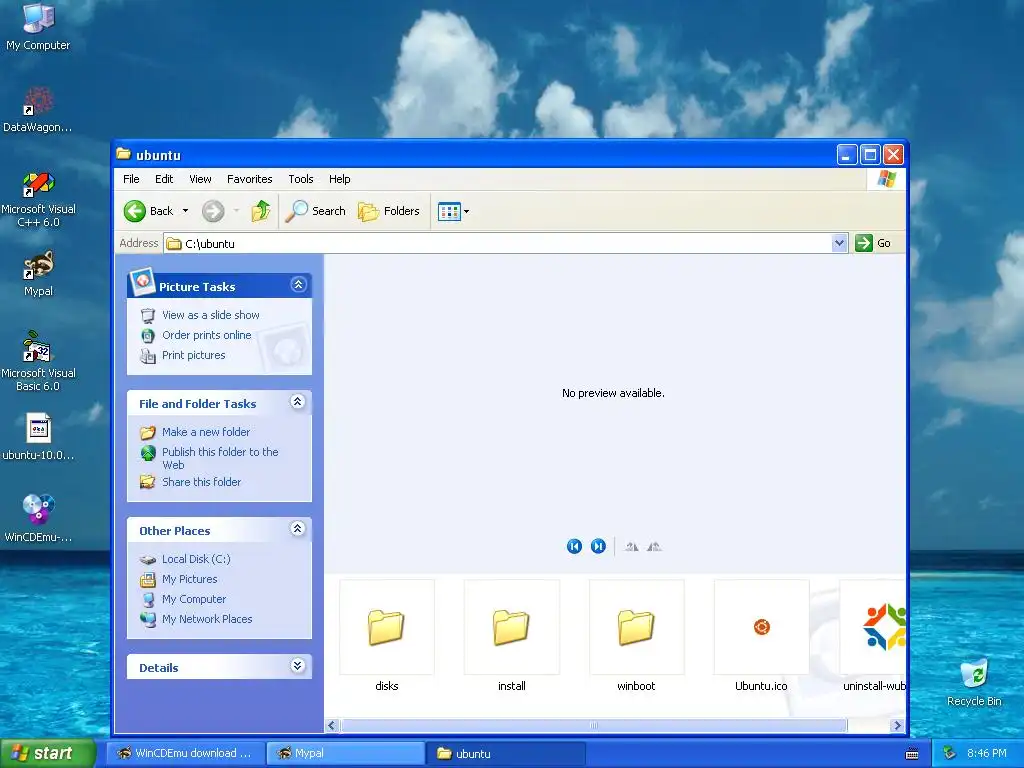Open the Help menu
Image resolution: width=1024 pixels, height=768 pixels.
340,179
